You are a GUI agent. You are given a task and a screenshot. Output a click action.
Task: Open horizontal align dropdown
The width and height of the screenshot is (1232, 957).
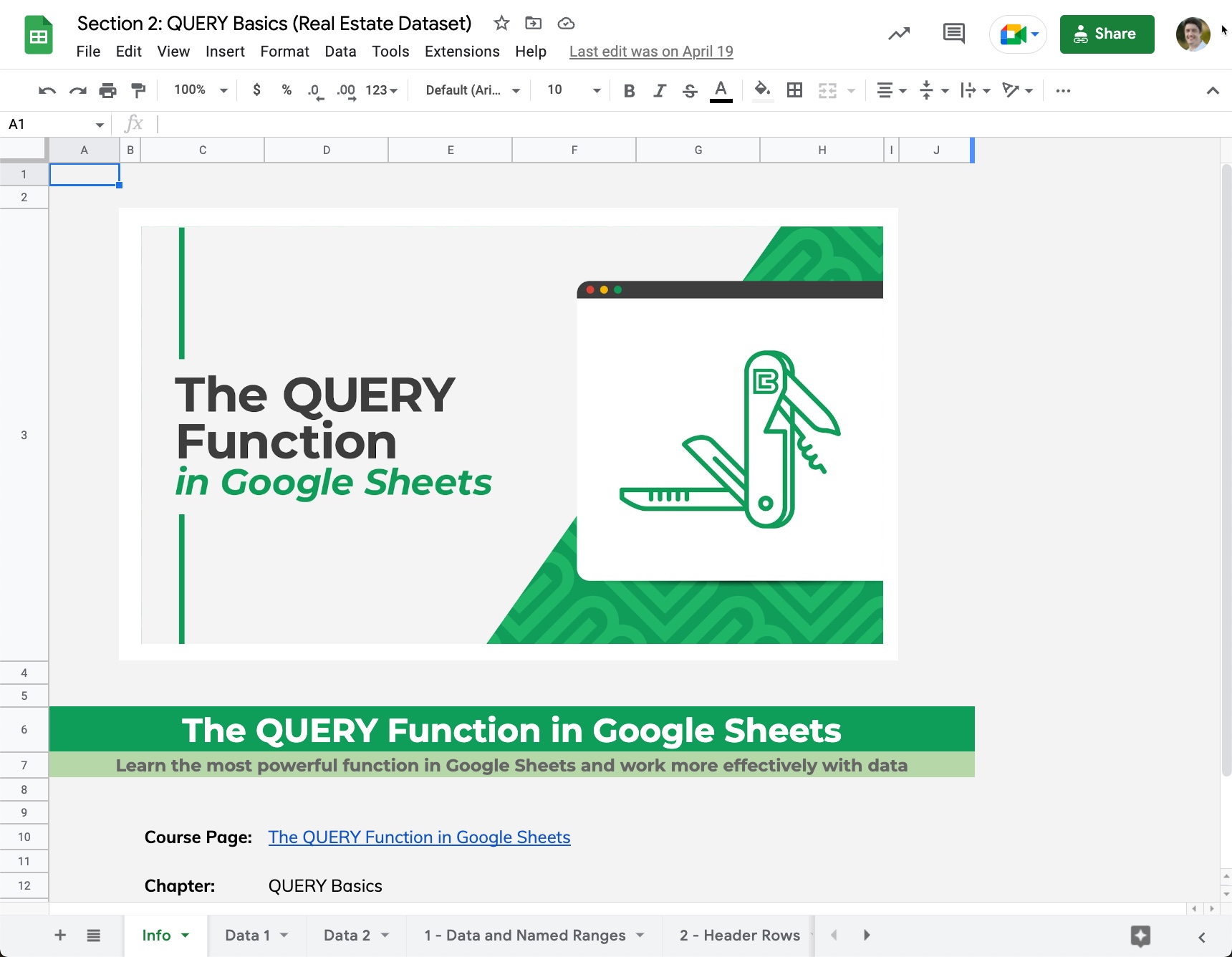pos(892,90)
